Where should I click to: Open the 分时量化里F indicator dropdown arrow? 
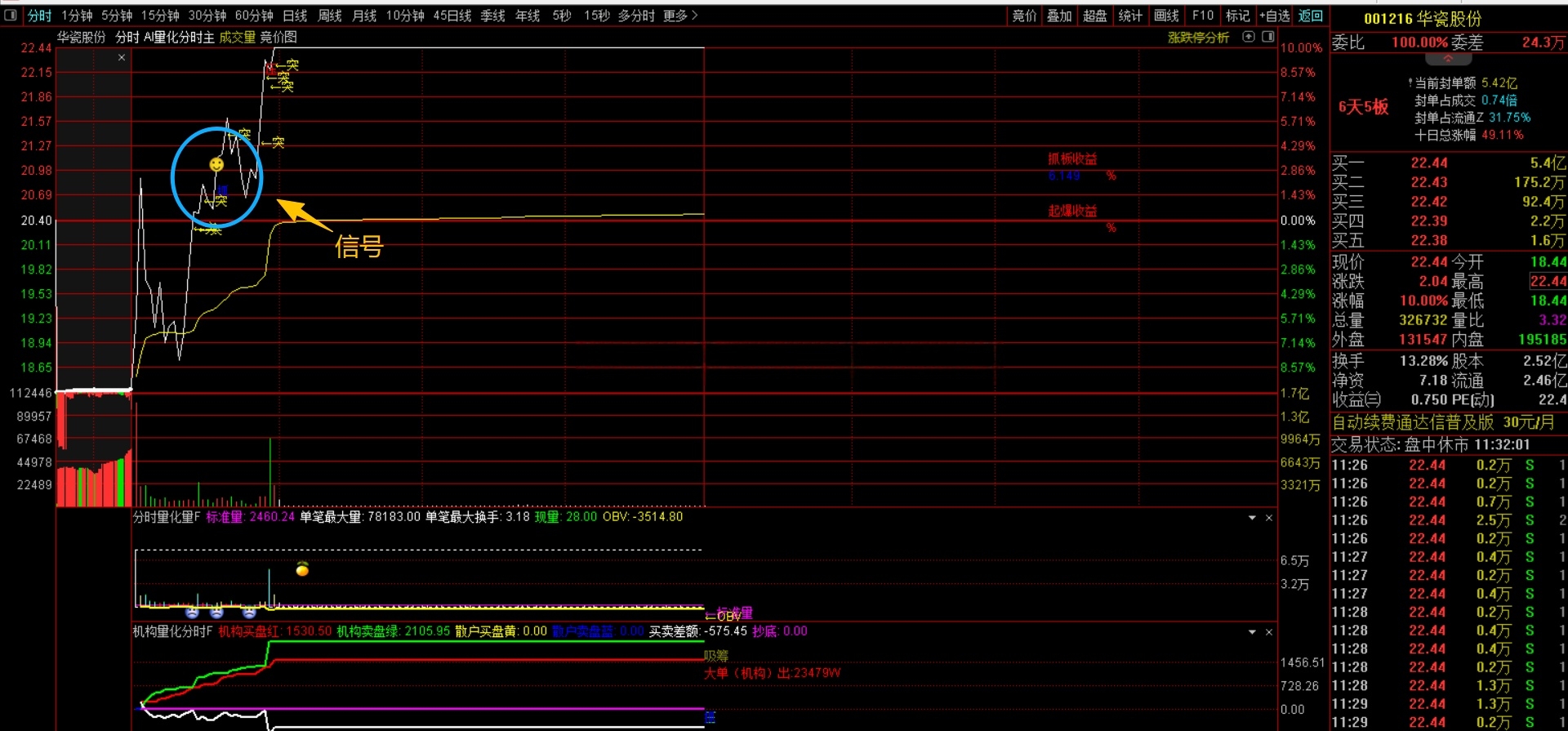(x=1252, y=517)
